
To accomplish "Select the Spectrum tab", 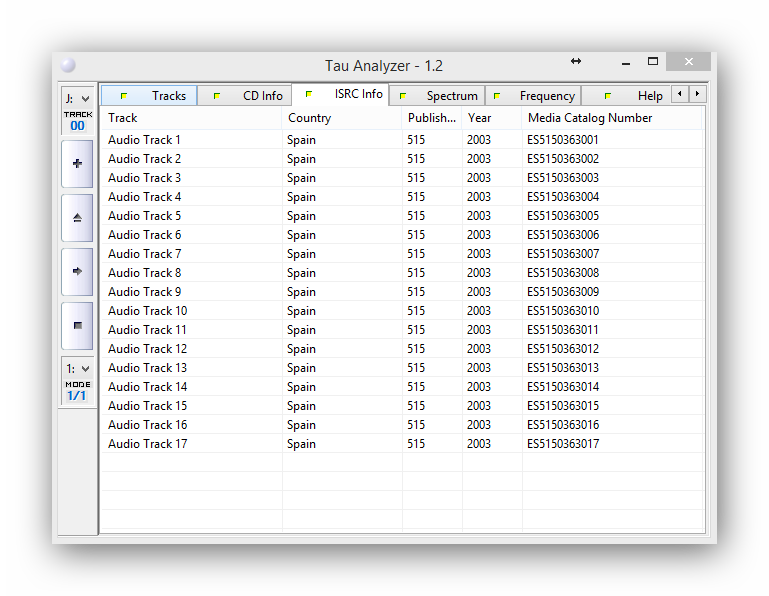I will point(438,96).
